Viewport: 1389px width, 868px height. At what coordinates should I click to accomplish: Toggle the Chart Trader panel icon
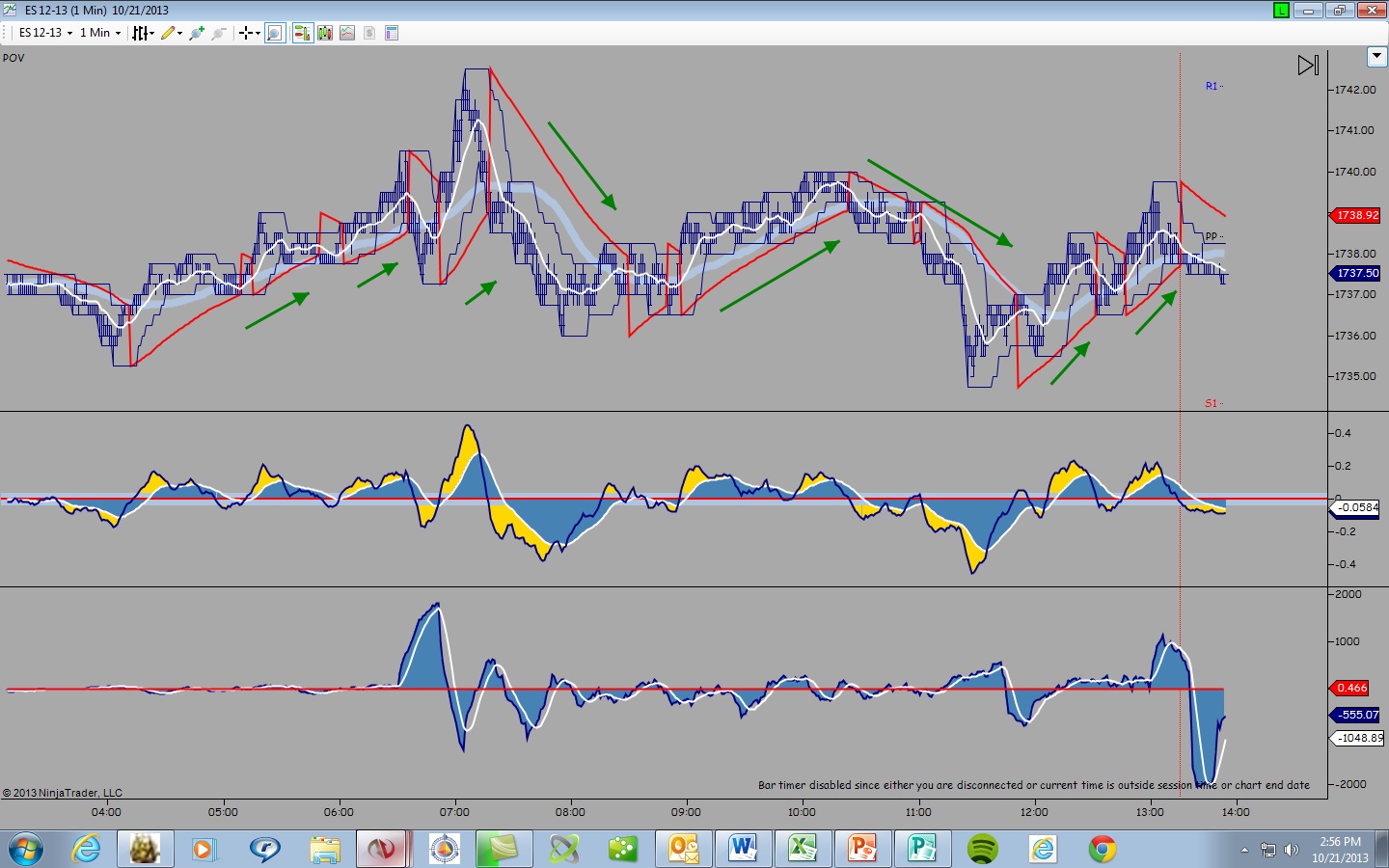click(303, 33)
